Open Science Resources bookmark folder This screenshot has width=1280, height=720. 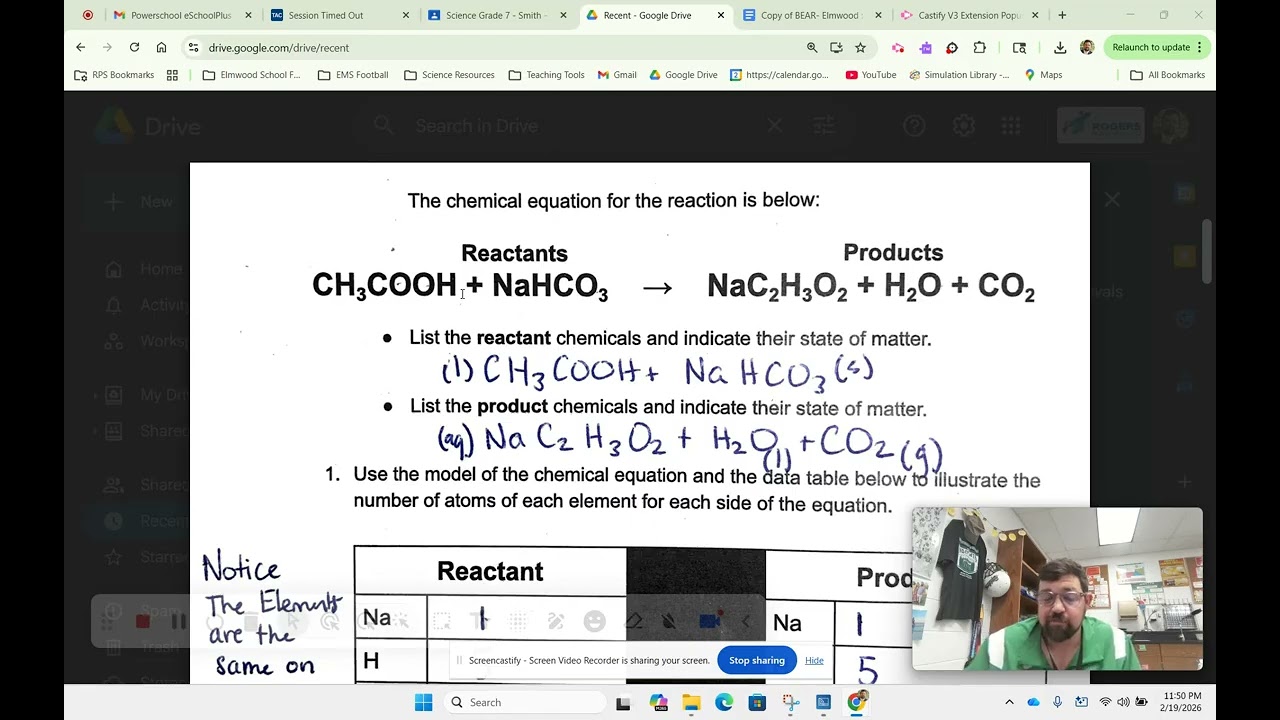(449, 75)
